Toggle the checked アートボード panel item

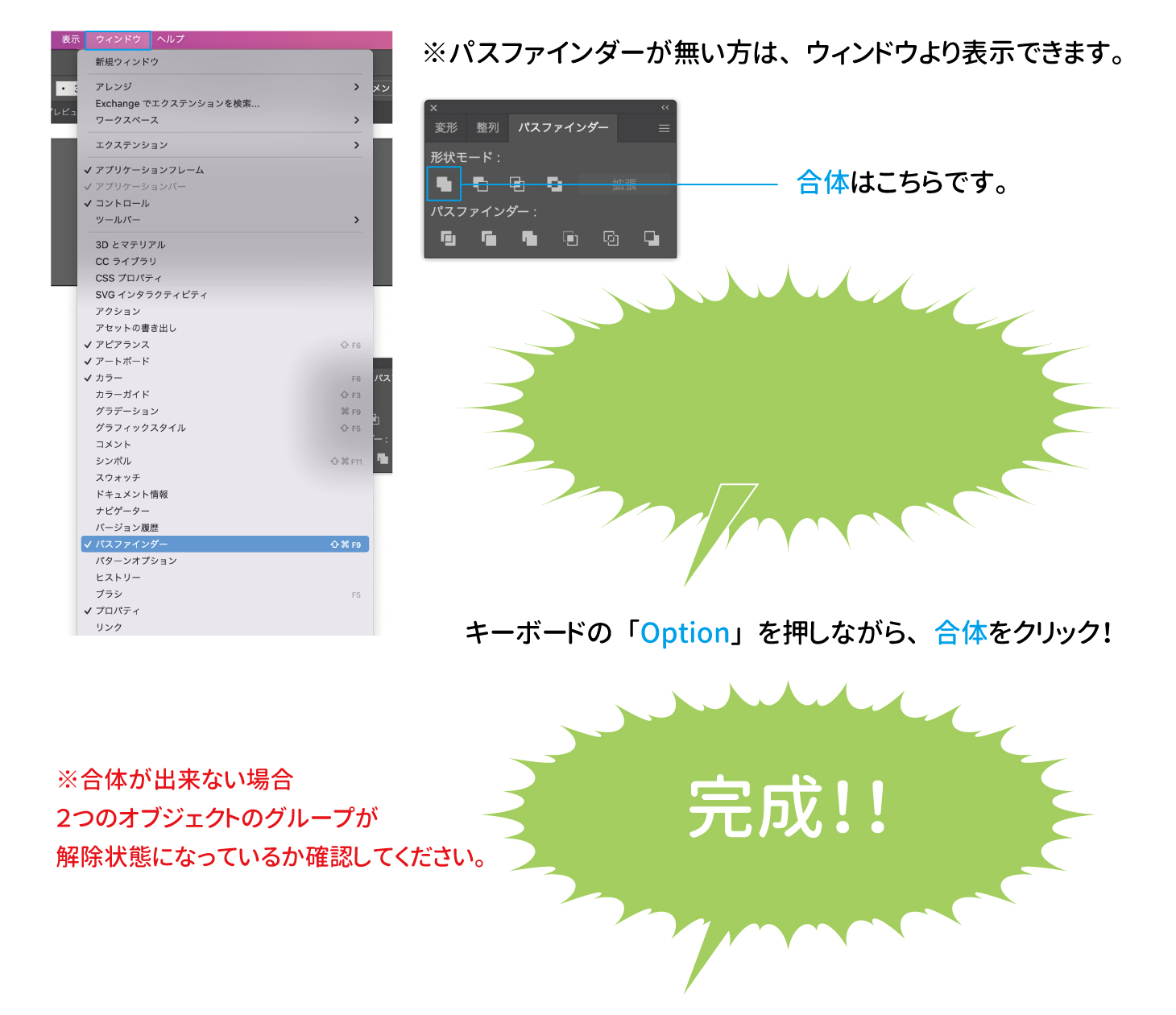tap(225, 362)
